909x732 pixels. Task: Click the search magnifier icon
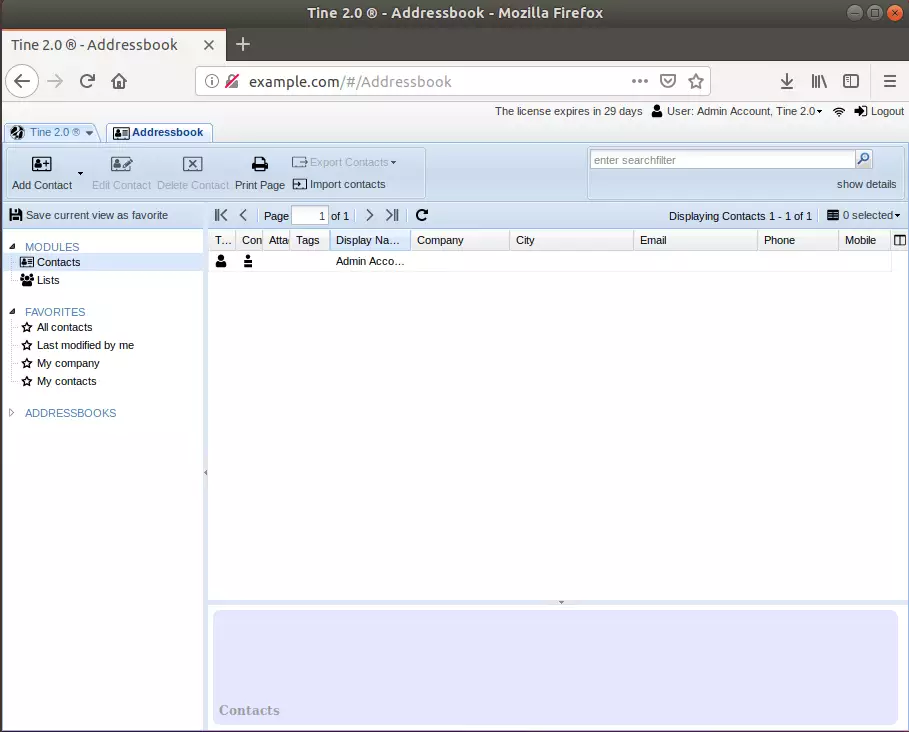click(863, 159)
